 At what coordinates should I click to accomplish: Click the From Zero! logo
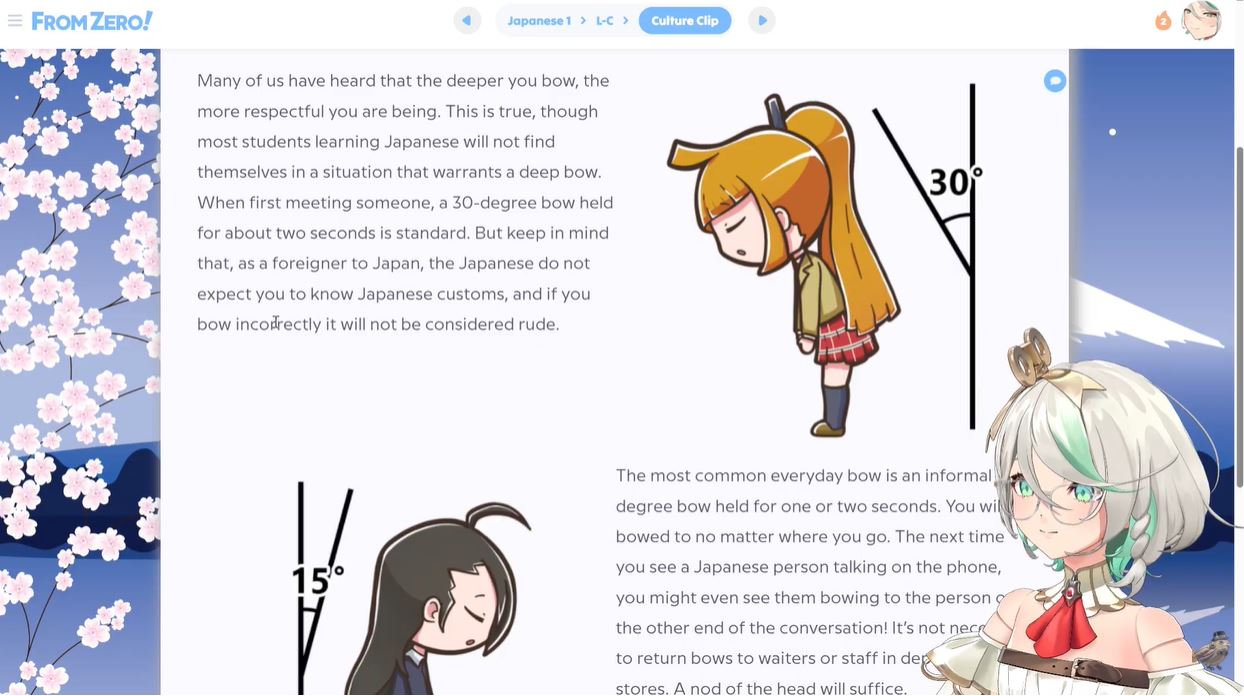click(x=92, y=20)
